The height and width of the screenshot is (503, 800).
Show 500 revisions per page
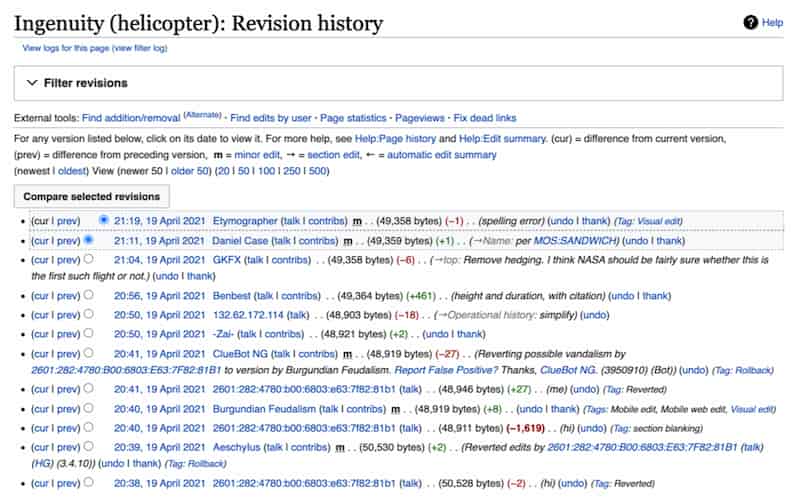[x=317, y=171]
